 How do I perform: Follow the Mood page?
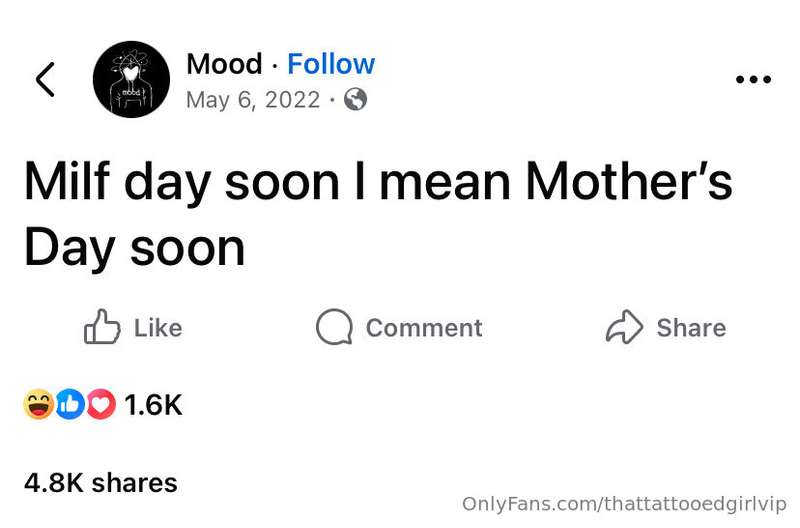[x=331, y=64]
